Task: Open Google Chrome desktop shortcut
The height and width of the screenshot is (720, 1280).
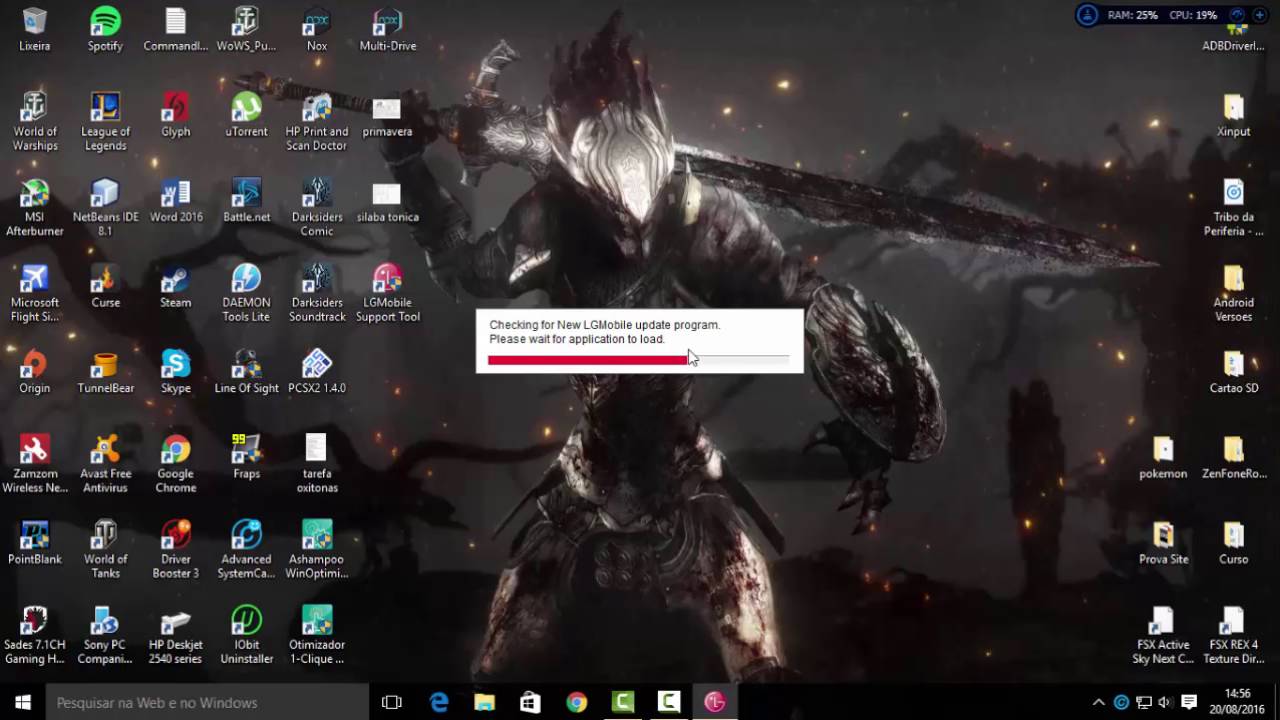Action: [x=176, y=464]
